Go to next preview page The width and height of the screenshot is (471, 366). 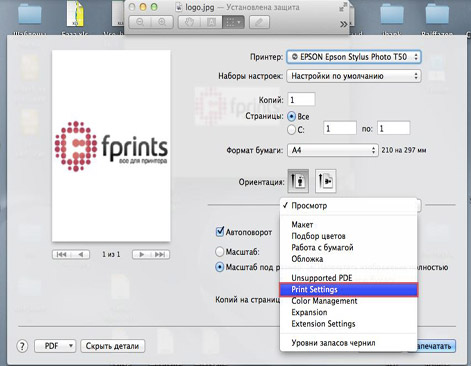[142, 254]
